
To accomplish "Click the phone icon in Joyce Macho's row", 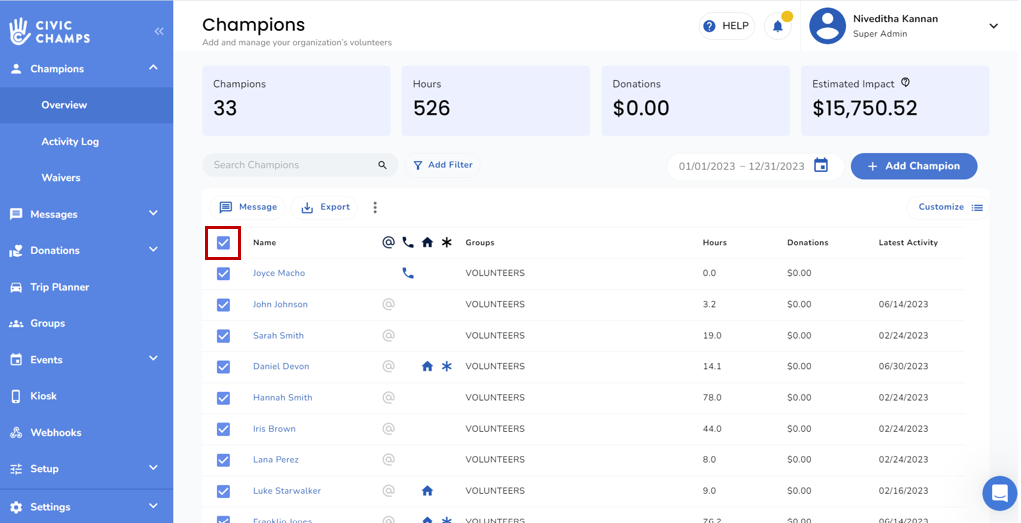I will [x=408, y=273].
